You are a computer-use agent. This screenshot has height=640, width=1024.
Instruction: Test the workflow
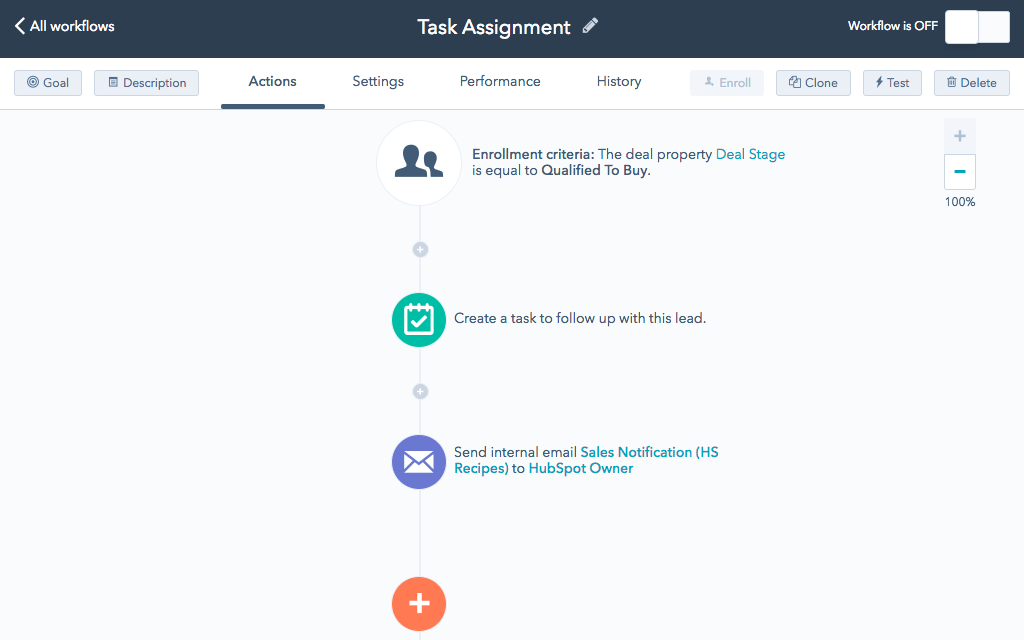point(891,82)
